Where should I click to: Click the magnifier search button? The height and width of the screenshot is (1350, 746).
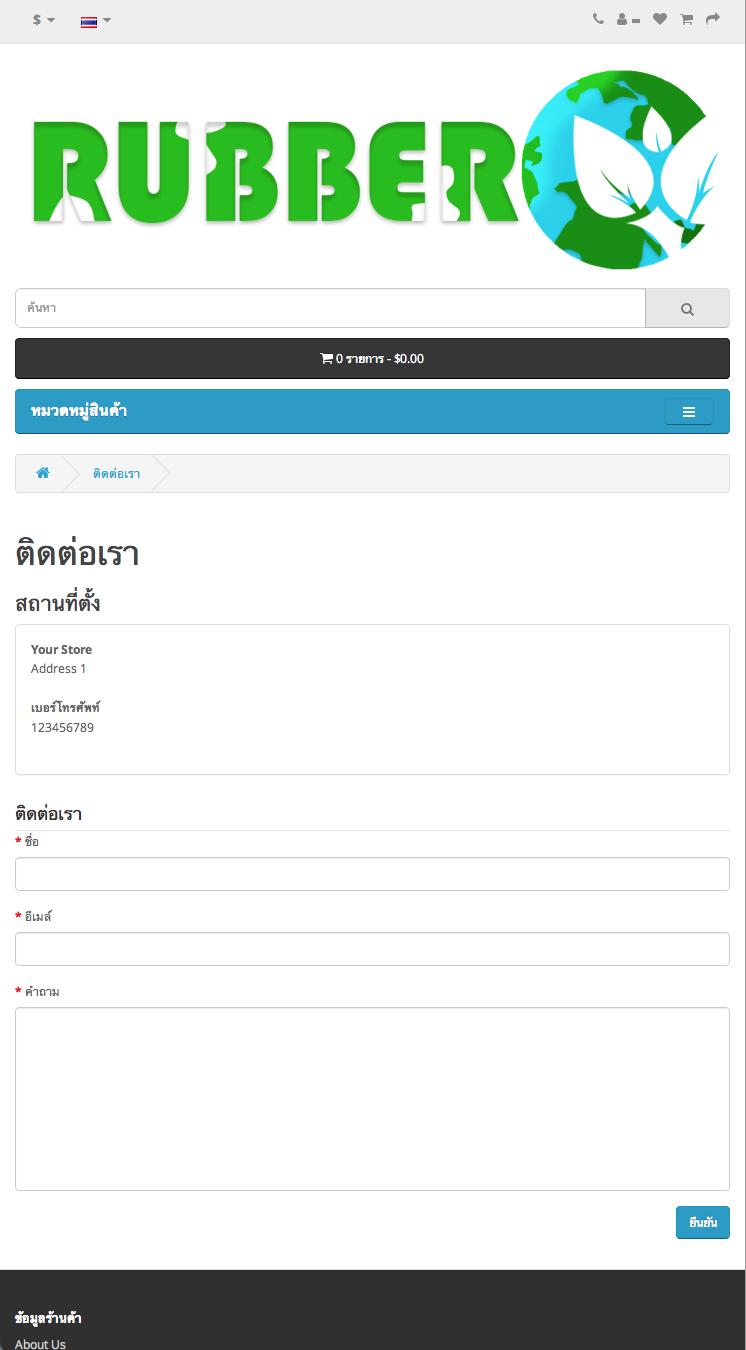click(687, 308)
